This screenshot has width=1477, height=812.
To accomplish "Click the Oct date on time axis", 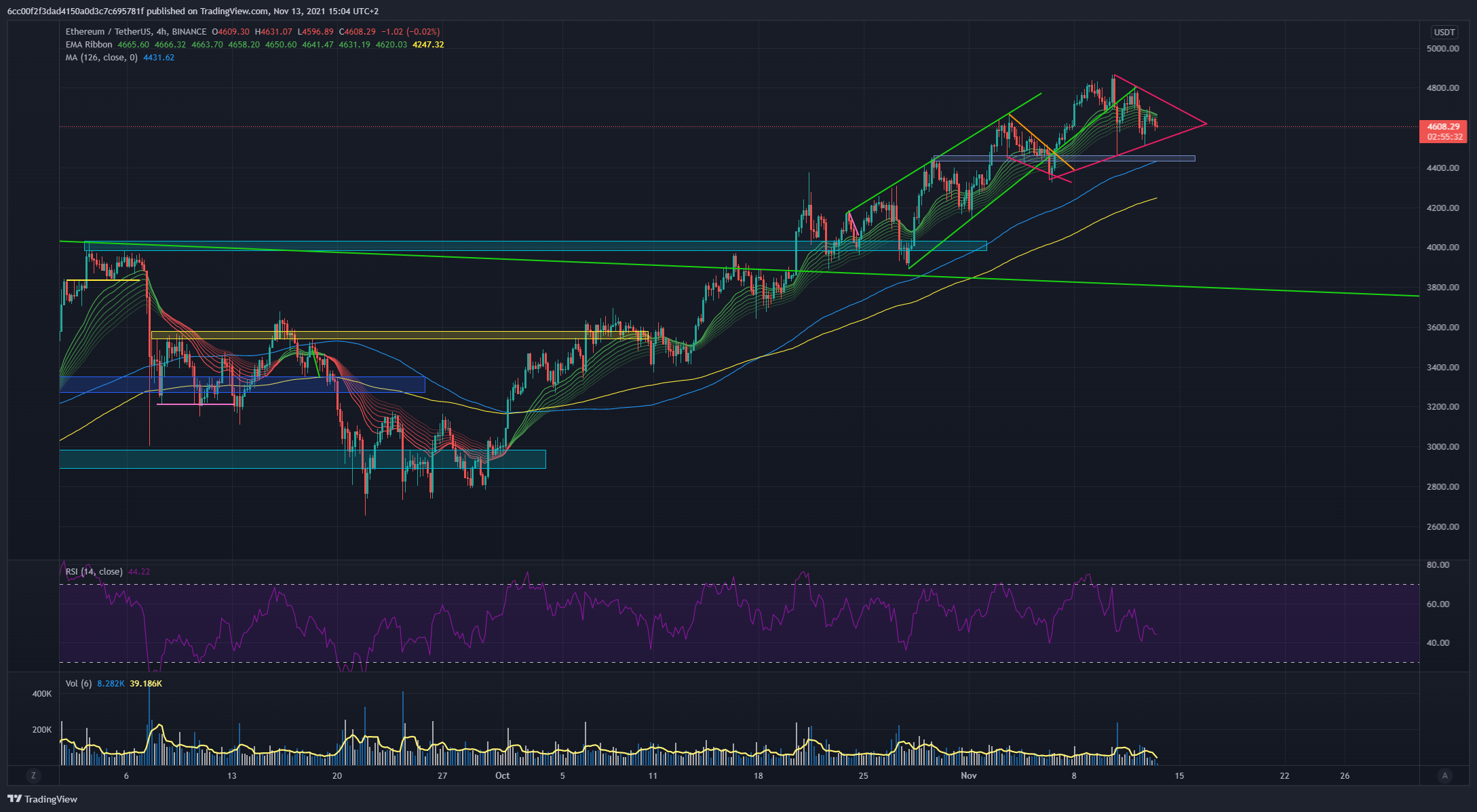I will pos(502,775).
